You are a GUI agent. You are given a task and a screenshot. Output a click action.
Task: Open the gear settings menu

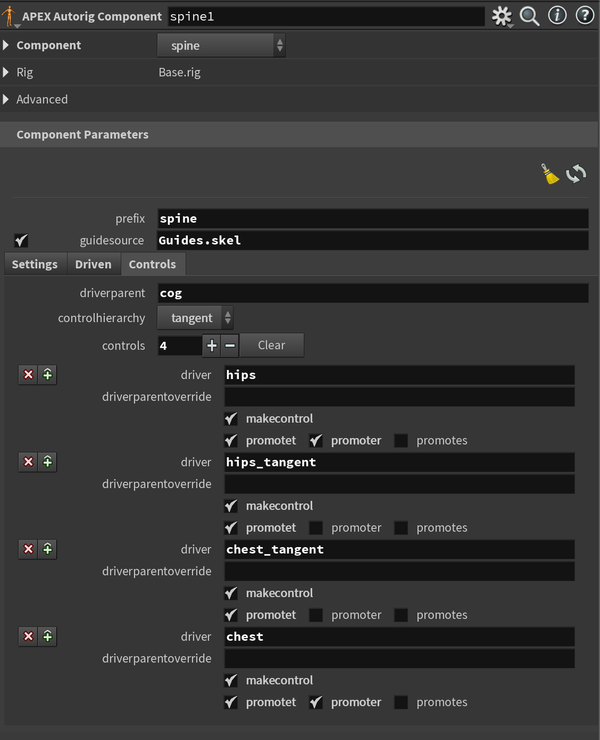tap(502, 16)
